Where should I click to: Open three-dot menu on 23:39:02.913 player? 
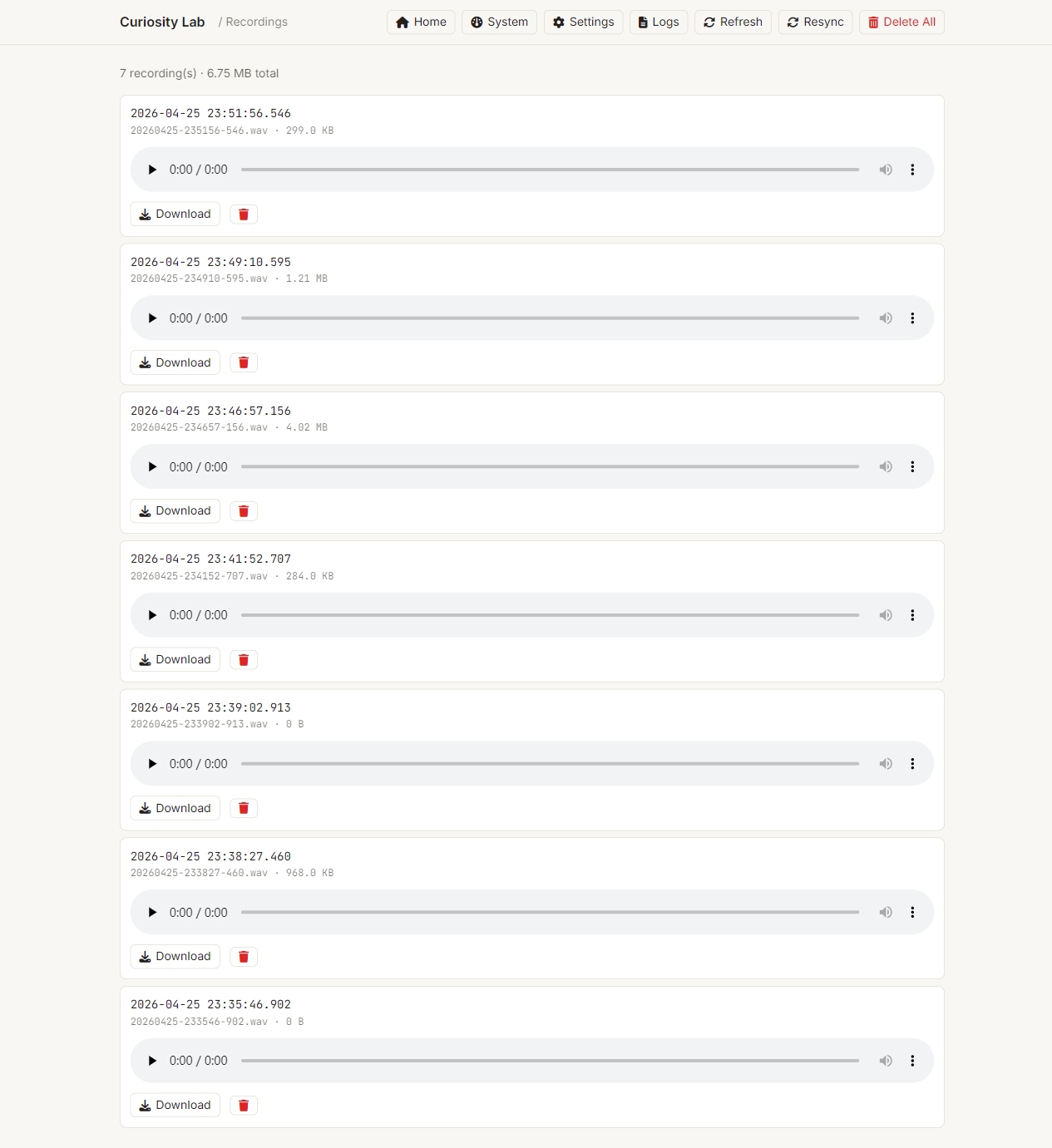(x=912, y=764)
